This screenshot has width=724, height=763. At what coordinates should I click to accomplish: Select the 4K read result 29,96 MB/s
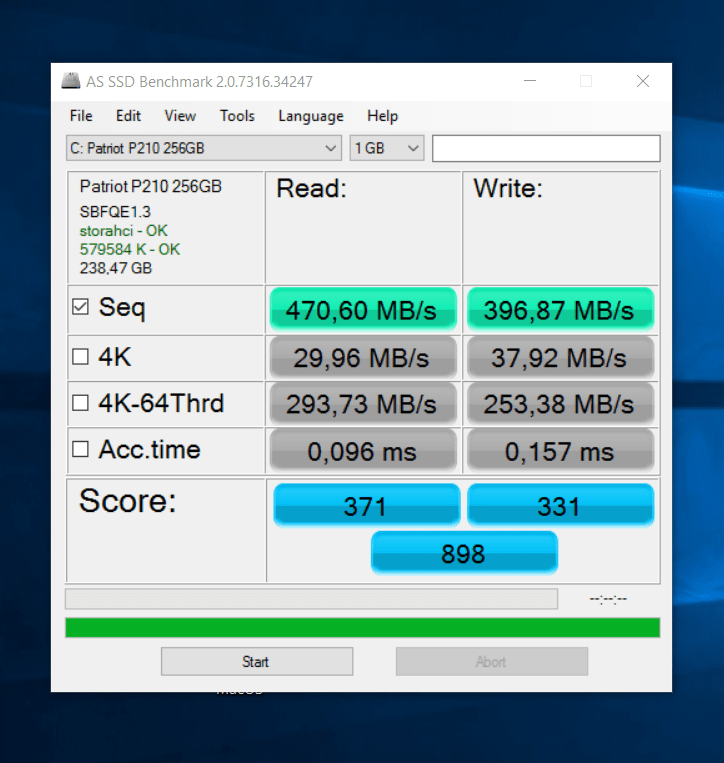point(363,358)
